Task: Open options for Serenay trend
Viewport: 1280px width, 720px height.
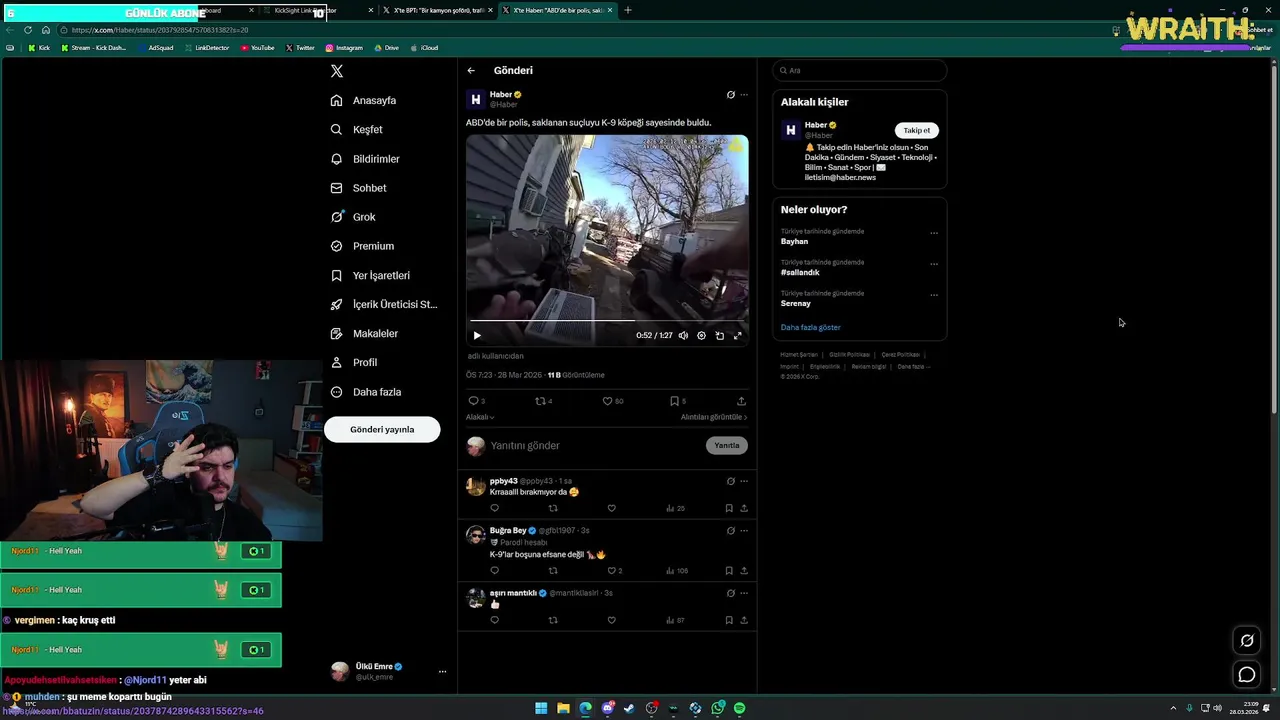Action: click(x=934, y=295)
